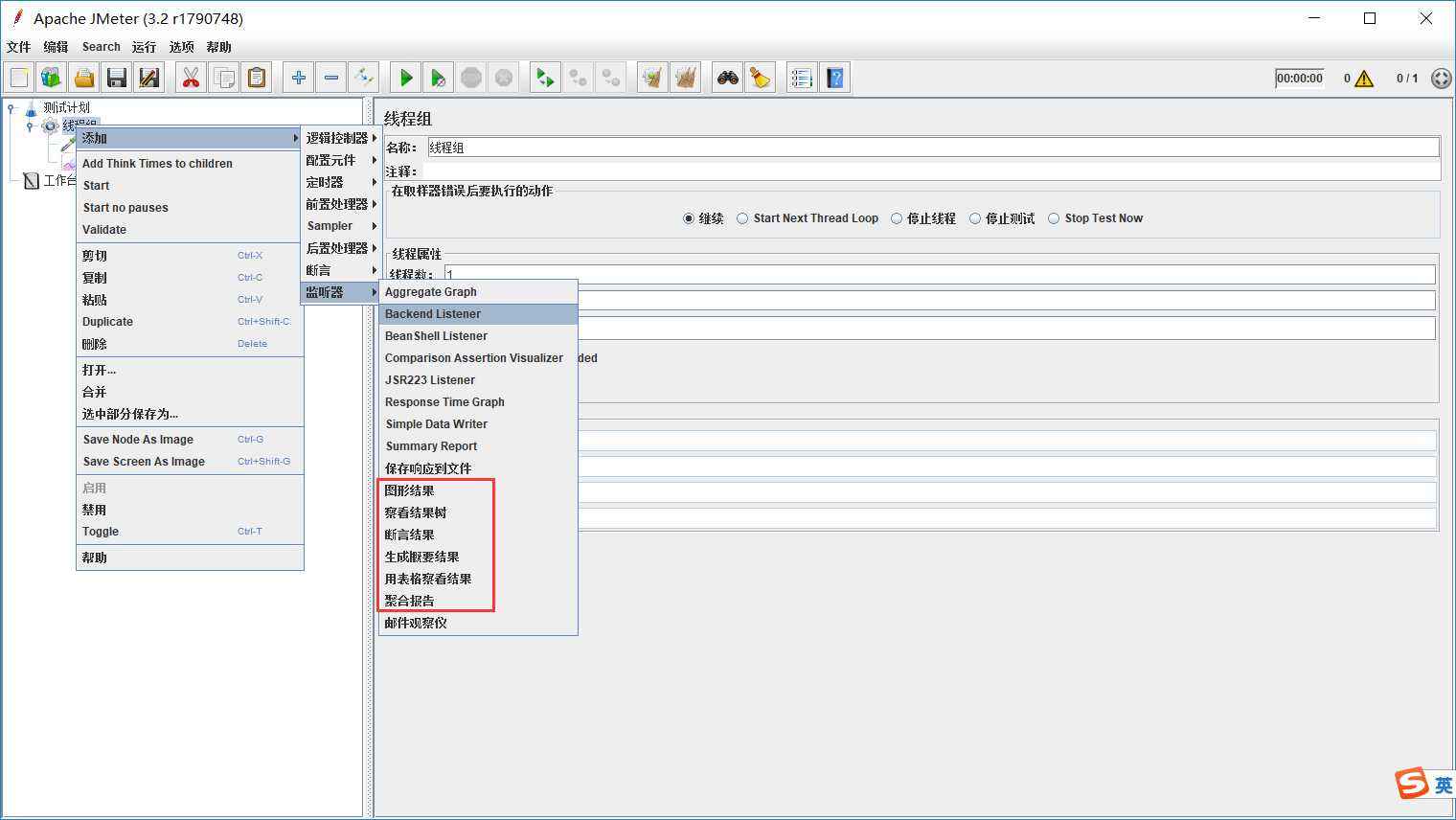The width and height of the screenshot is (1456, 820).
Task: Choose Add Think Times to children
Action: [190, 164]
